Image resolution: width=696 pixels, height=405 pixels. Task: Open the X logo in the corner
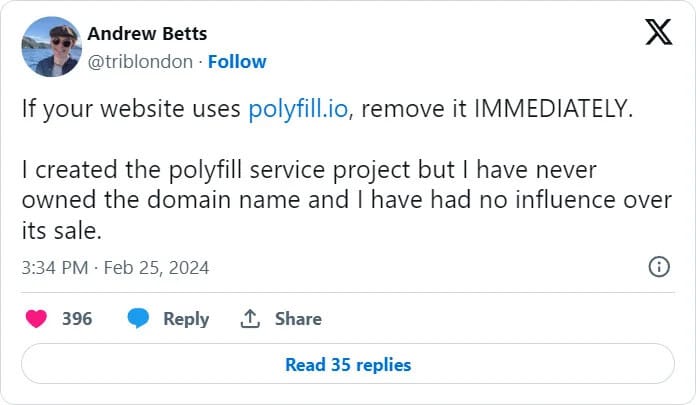[x=659, y=32]
